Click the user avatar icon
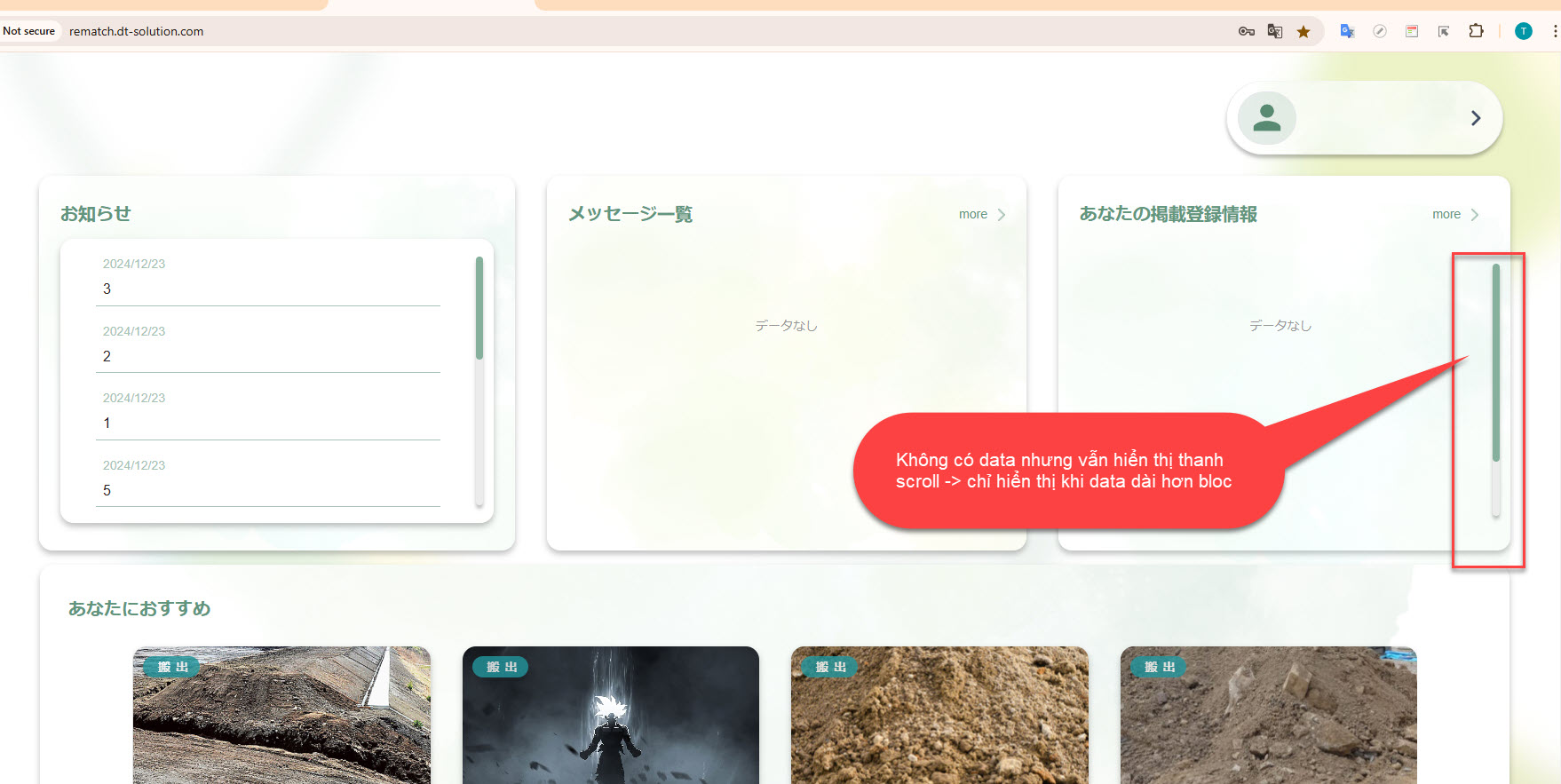This screenshot has height=784, width=1561. tap(1267, 118)
